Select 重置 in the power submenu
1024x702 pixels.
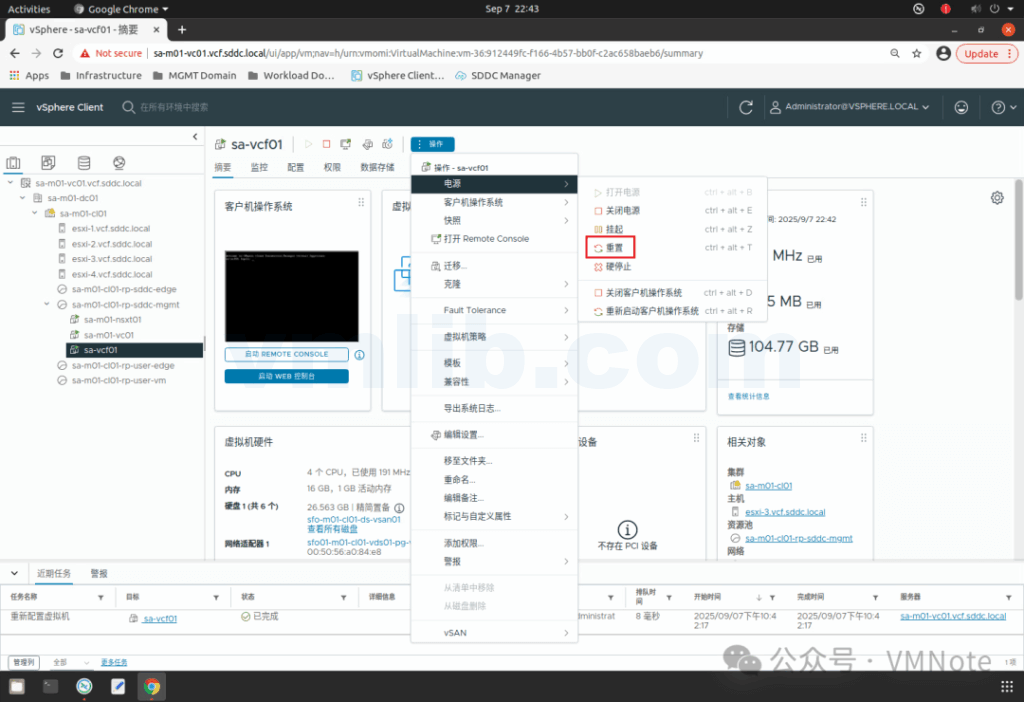pos(614,247)
